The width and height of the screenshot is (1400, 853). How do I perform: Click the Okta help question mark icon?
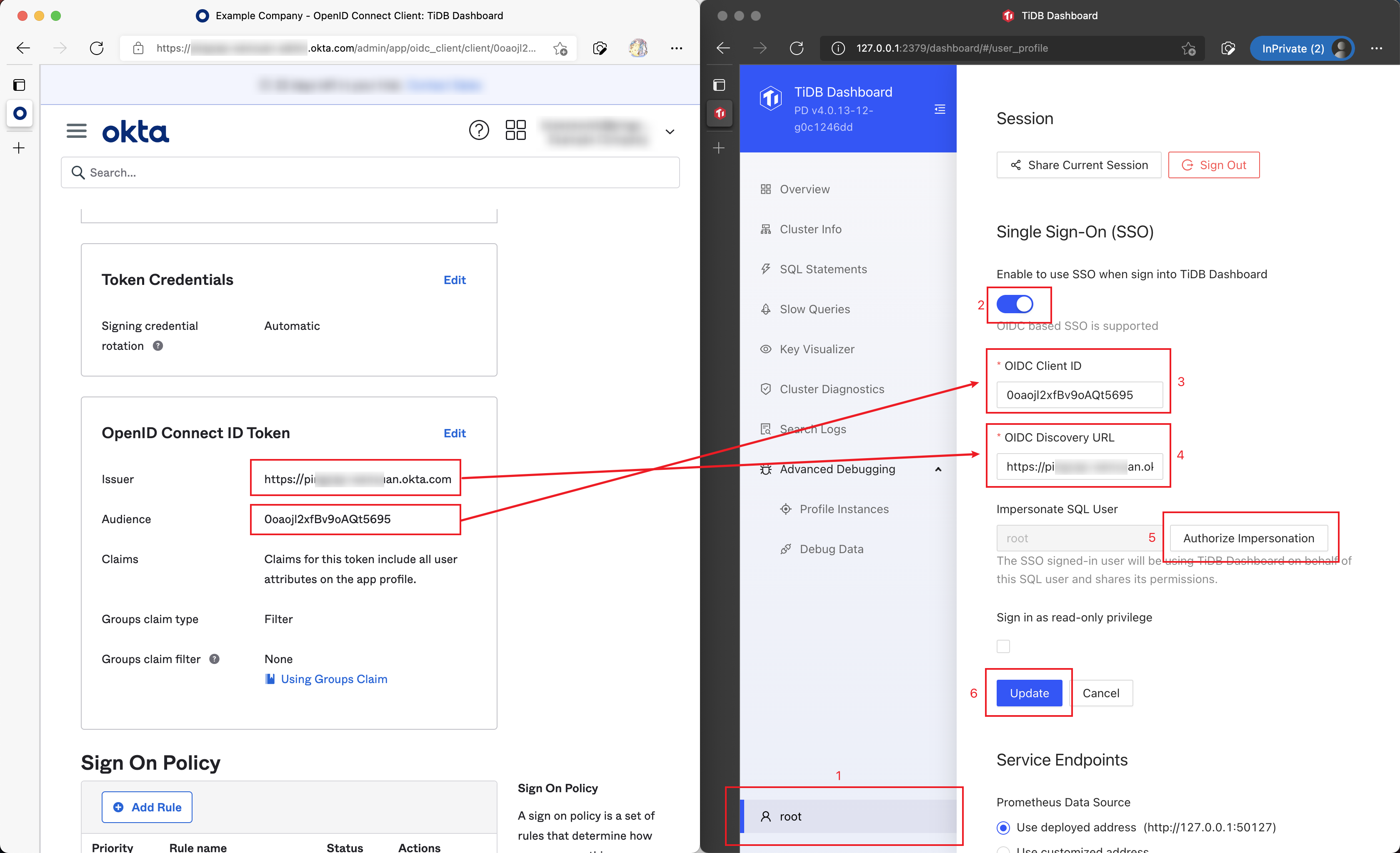478,130
